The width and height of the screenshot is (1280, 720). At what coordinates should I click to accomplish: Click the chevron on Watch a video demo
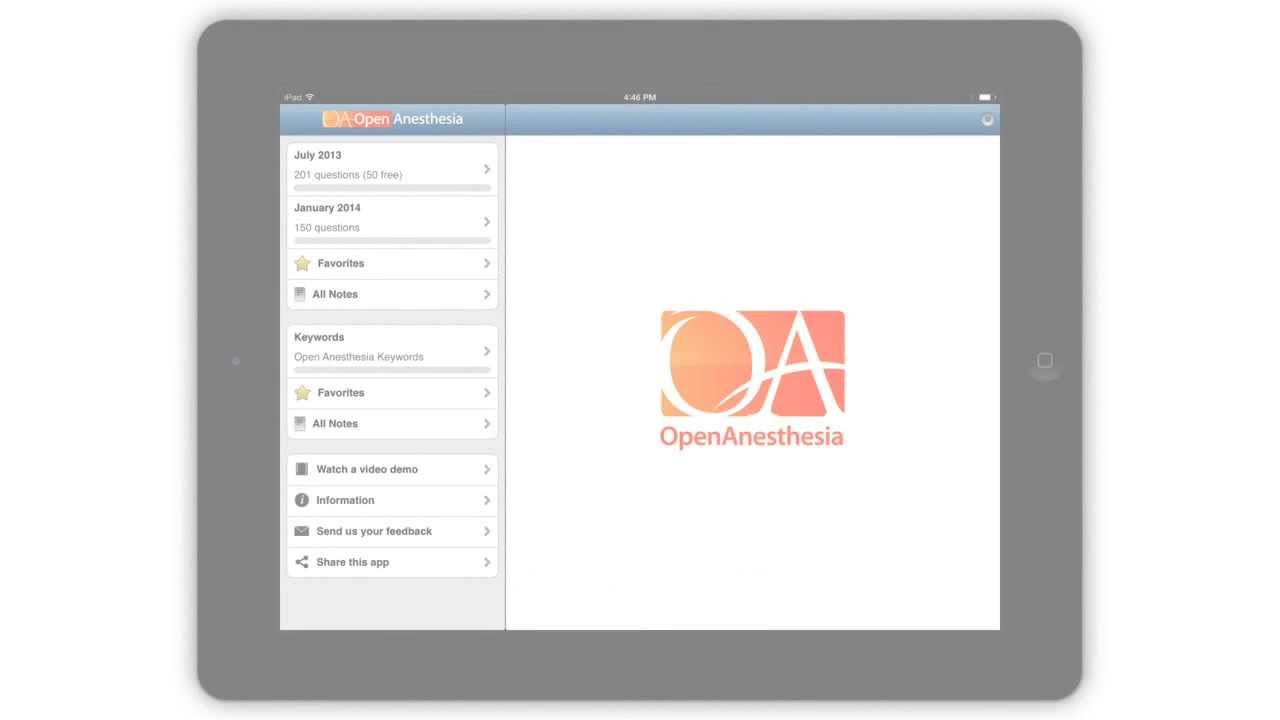[487, 469]
